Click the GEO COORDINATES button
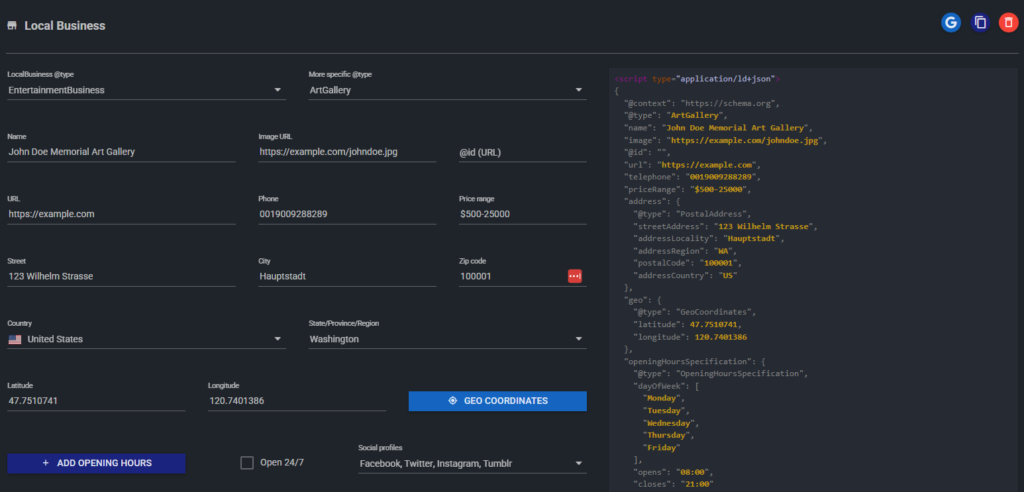This screenshot has width=1024, height=492. point(498,401)
